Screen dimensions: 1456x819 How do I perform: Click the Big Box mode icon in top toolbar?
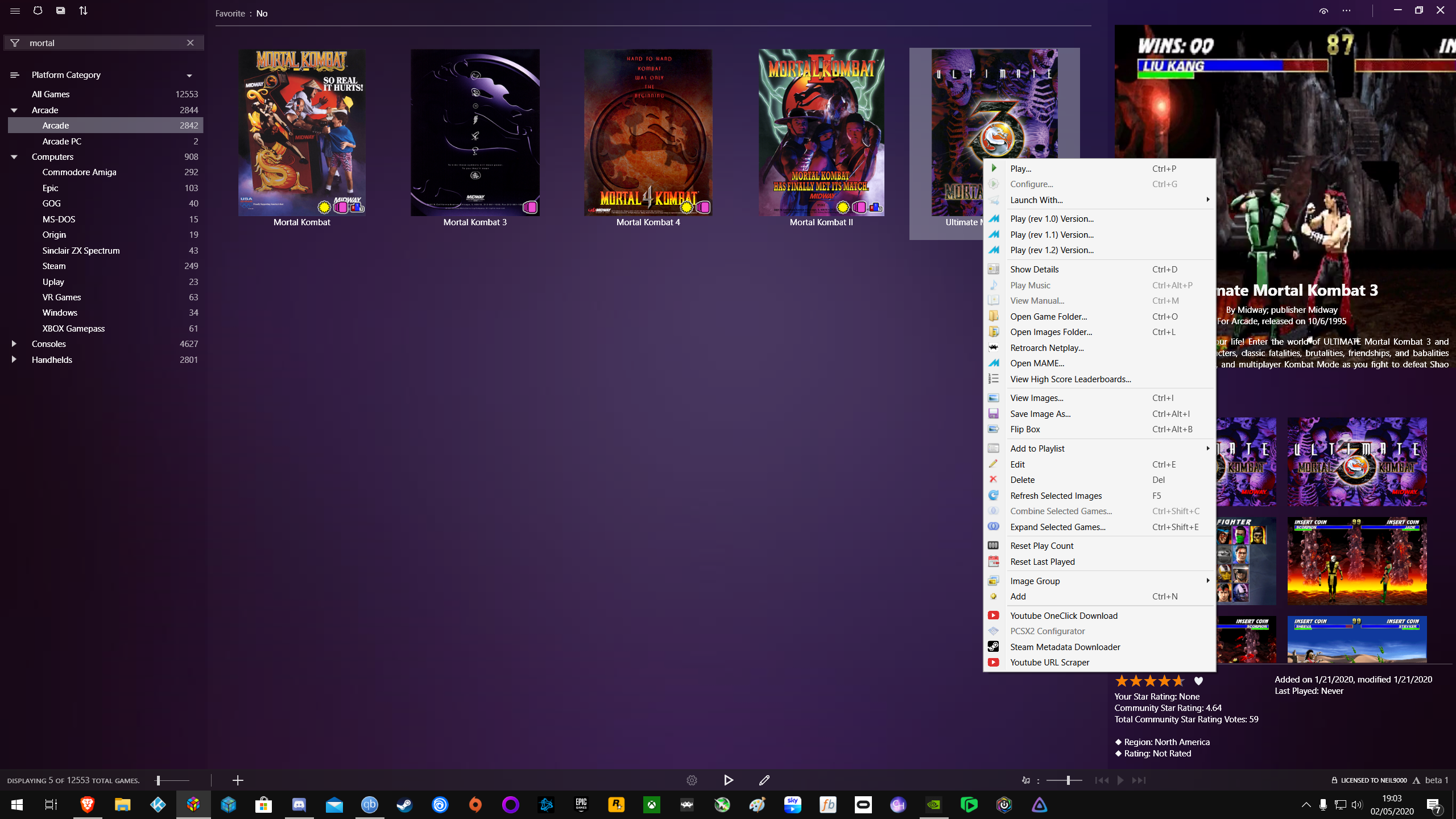(60, 11)
